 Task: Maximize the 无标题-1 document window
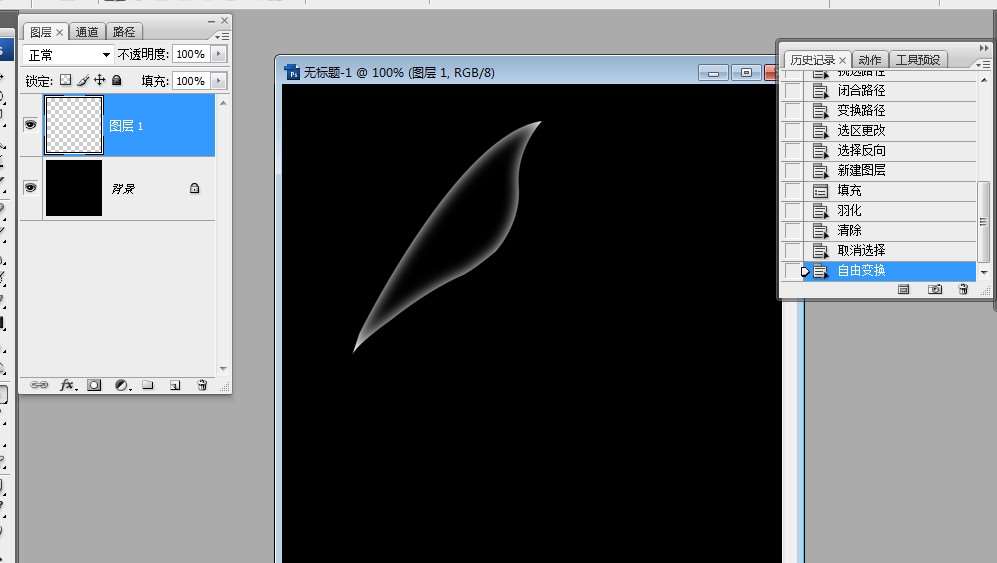click(x=746, y=73)
